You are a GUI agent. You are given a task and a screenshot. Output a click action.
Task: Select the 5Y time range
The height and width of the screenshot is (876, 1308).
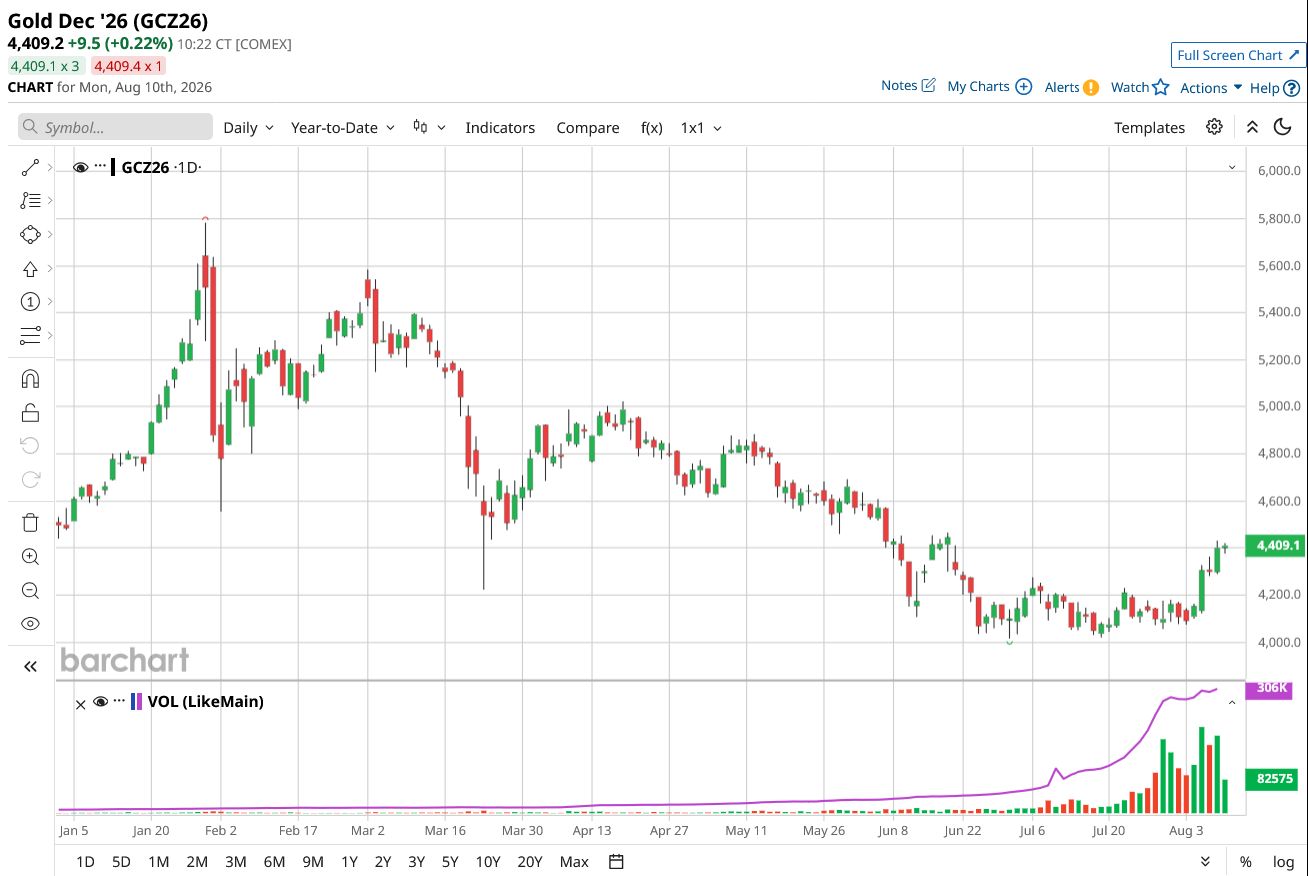pos(450,862)
